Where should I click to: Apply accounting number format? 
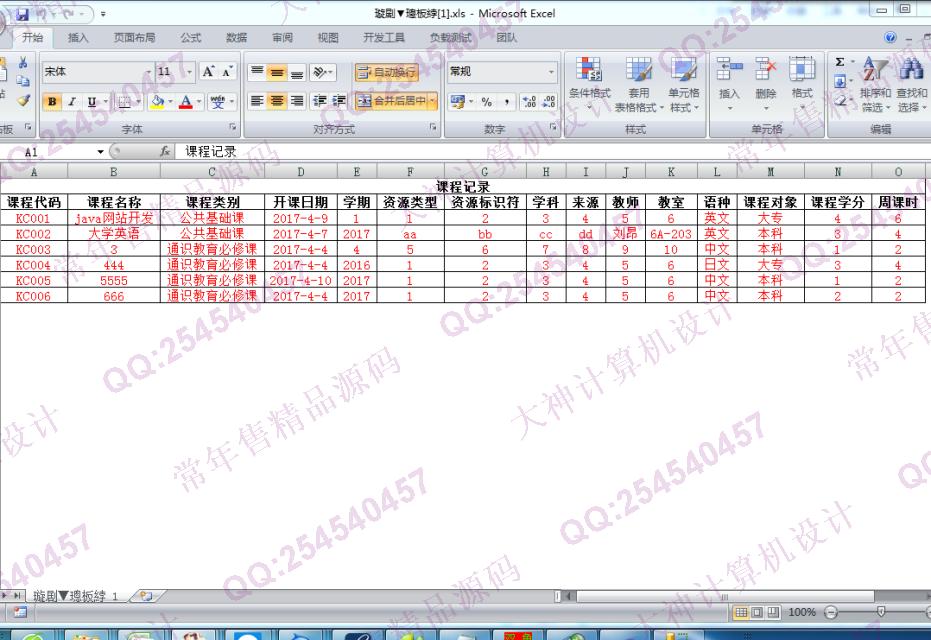tap(458, 102)
